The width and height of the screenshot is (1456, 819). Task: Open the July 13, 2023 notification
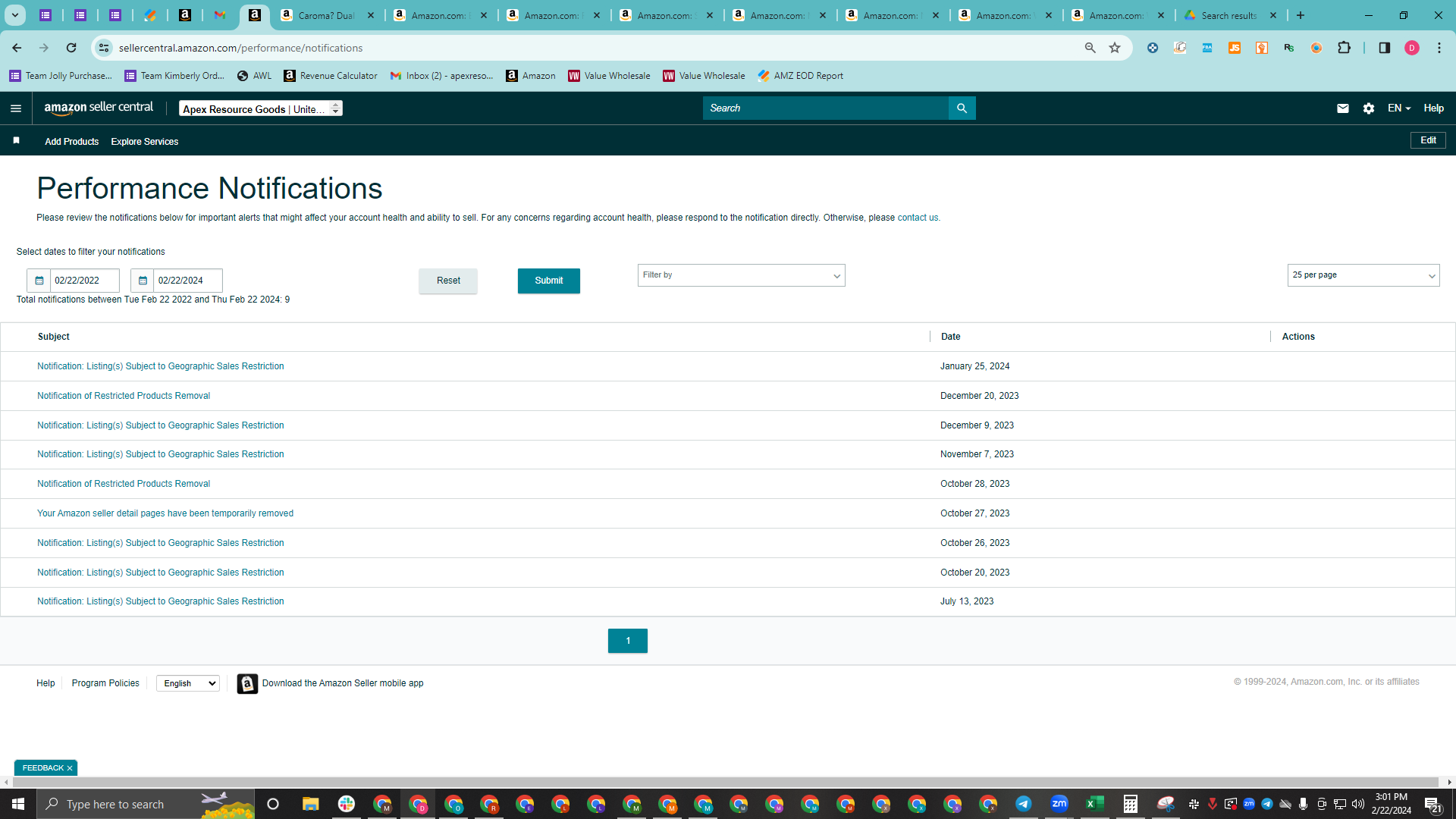tap(161, 601)
